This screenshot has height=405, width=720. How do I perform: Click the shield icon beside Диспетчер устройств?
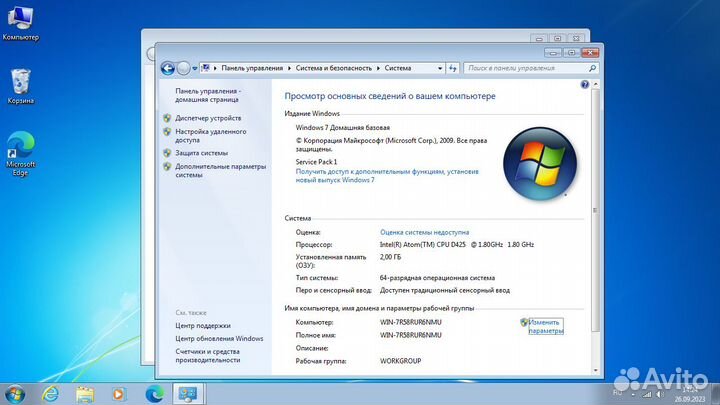167,118
